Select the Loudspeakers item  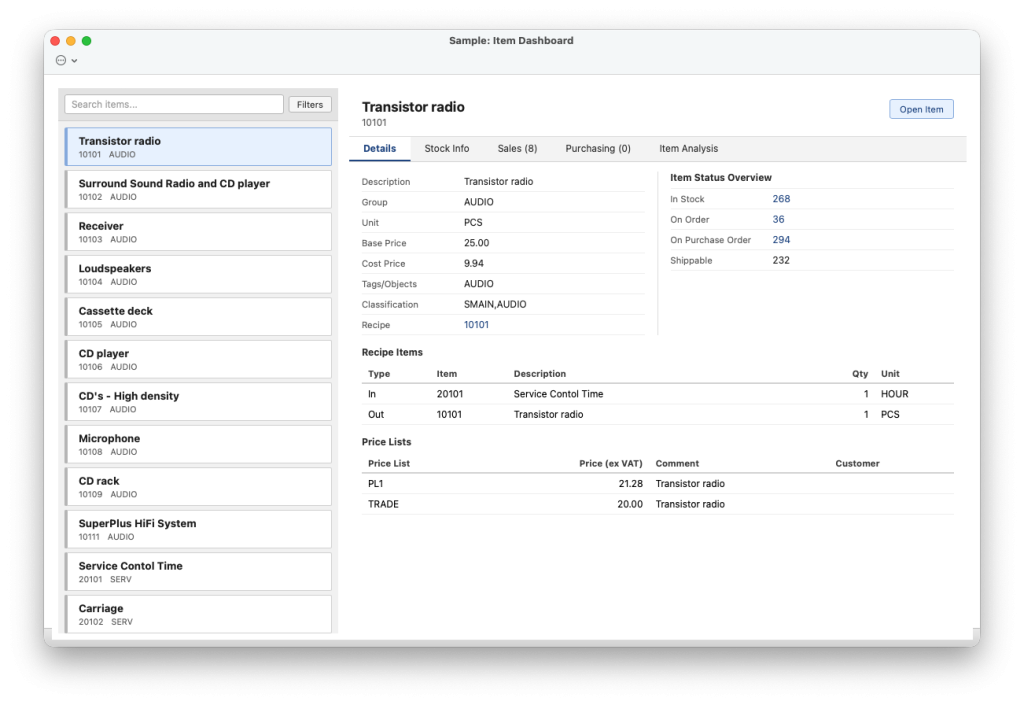click(199, 274)
